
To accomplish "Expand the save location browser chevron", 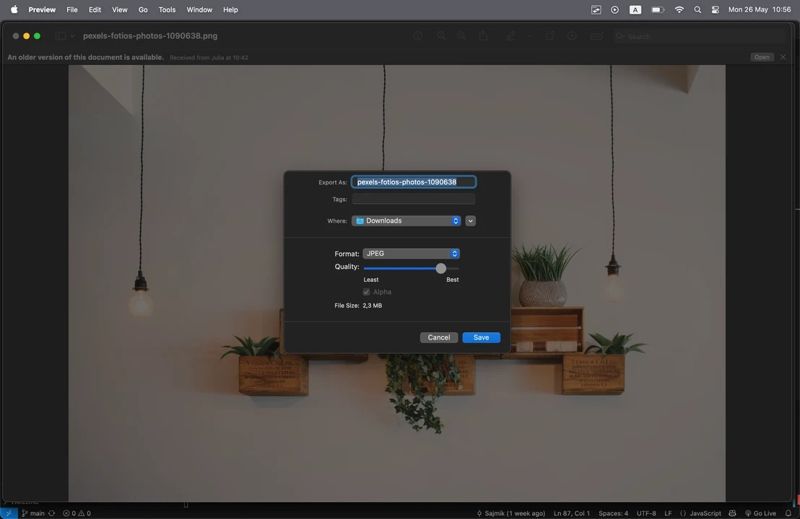I will click(x=471, y=221).
